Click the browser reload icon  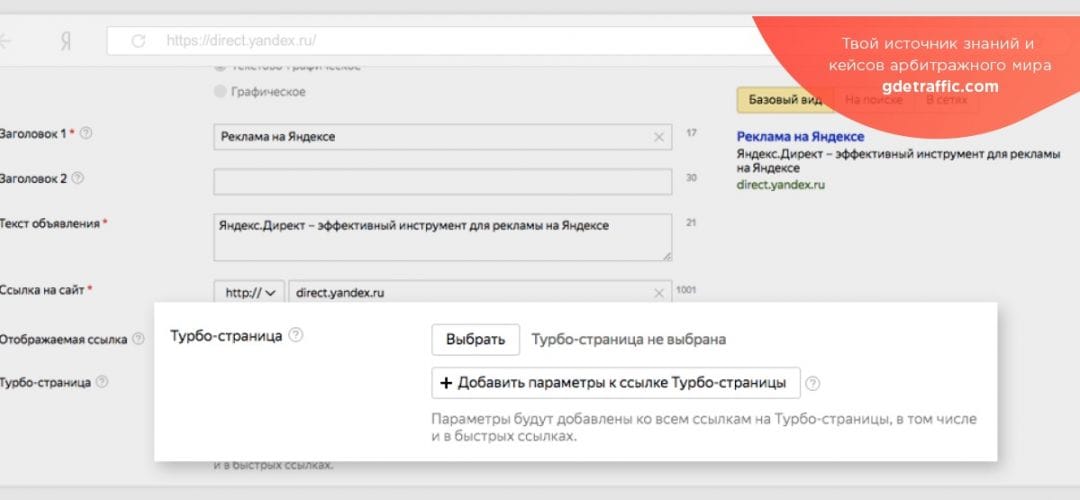[x=138, y=41]
